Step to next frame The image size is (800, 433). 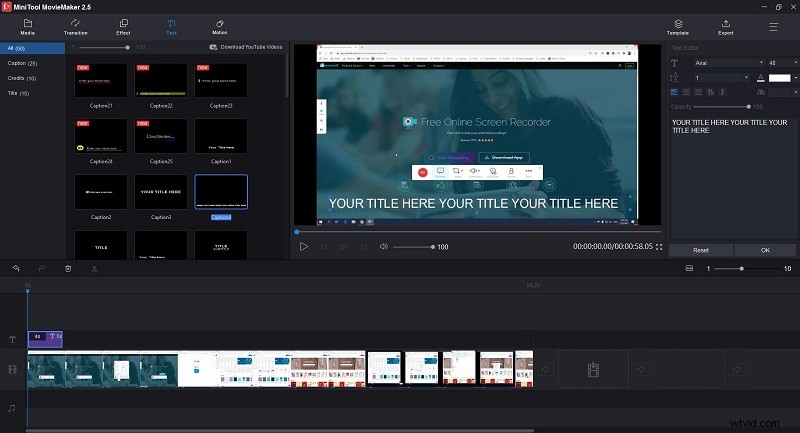pyautogui.click(x=344, y=246)
